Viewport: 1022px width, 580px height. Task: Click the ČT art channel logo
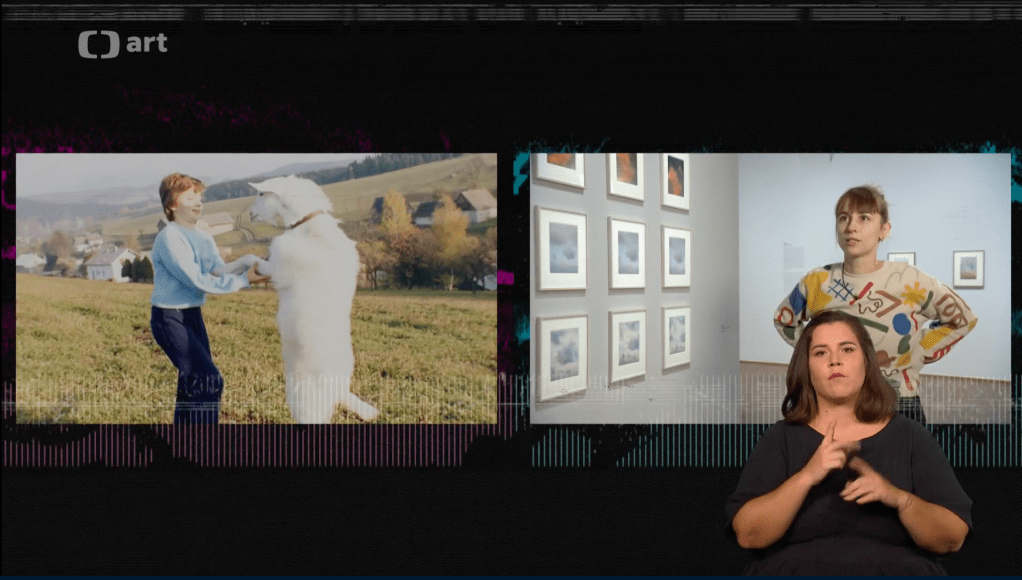[122, 44]
